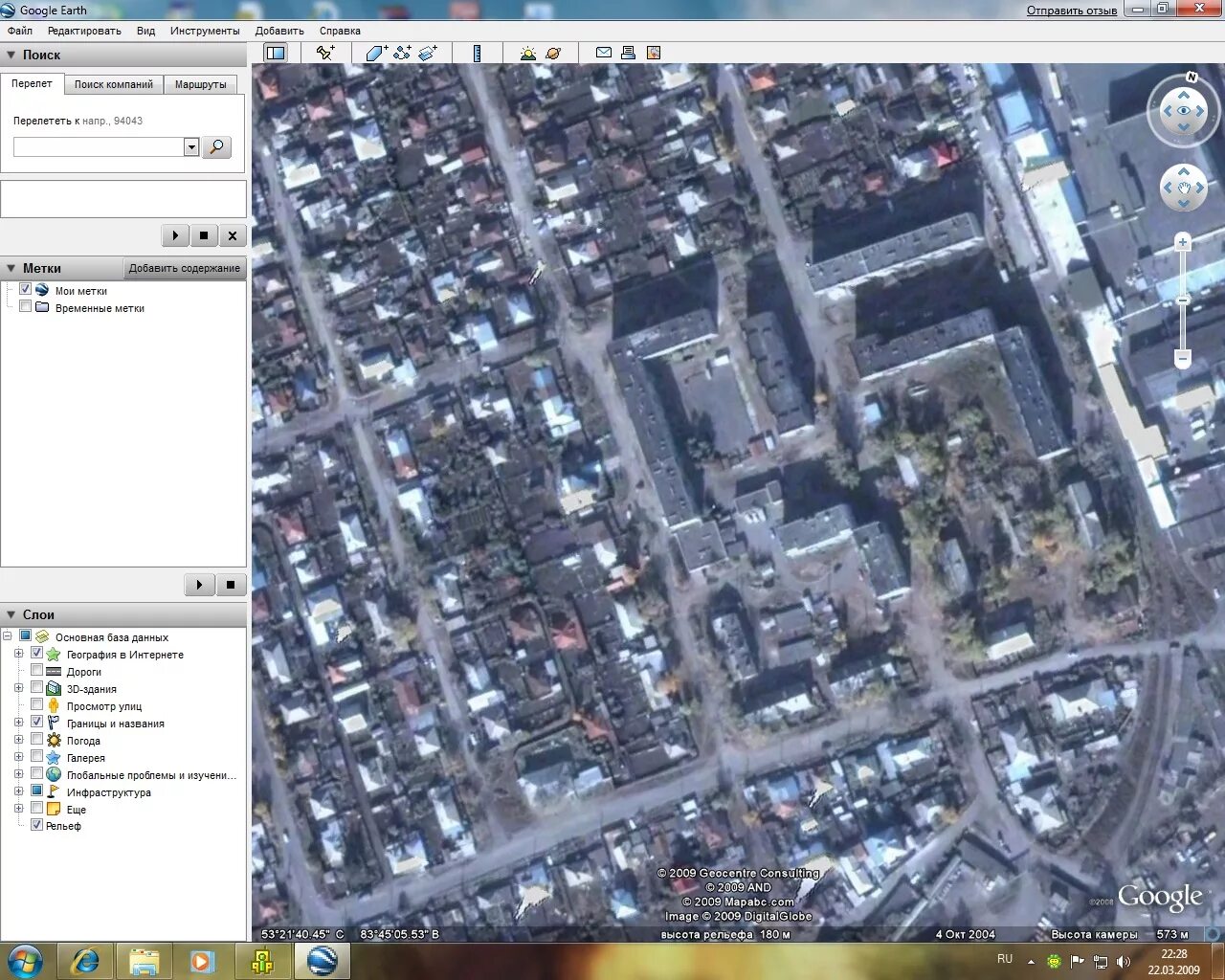
Task: Expand Границы и названия tree node
Action: tap(18, 724)
